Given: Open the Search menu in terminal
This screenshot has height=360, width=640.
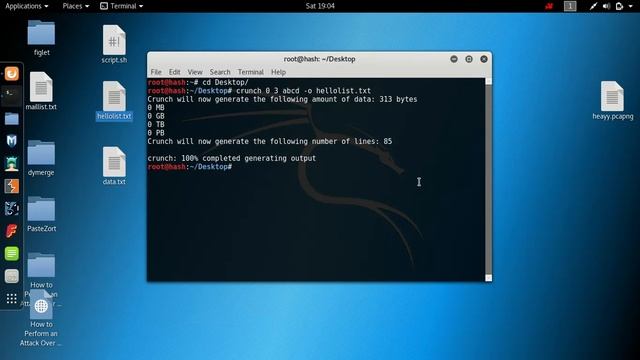Looking at the screenshot, I should (220, 72).
